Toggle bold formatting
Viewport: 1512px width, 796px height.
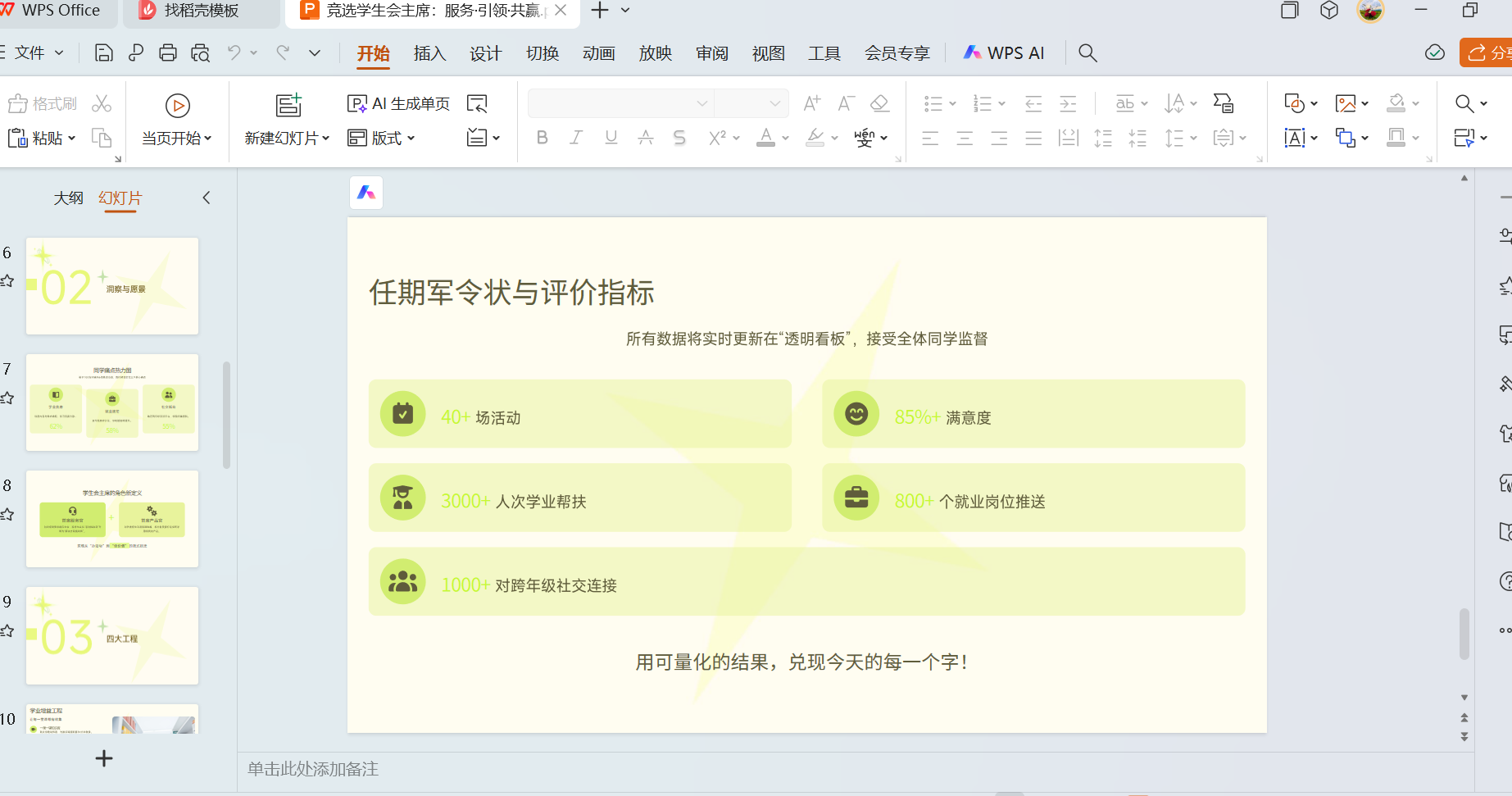coord(542,137)
